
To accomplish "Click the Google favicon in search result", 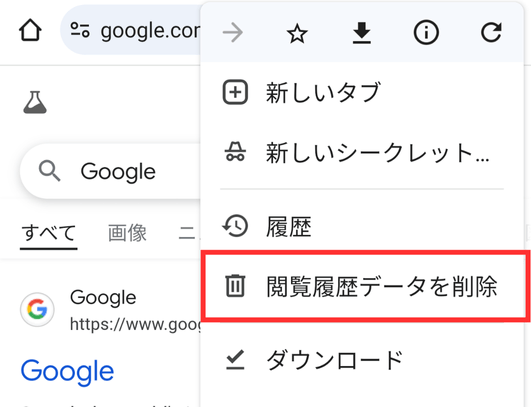I will tap(37, 309).
